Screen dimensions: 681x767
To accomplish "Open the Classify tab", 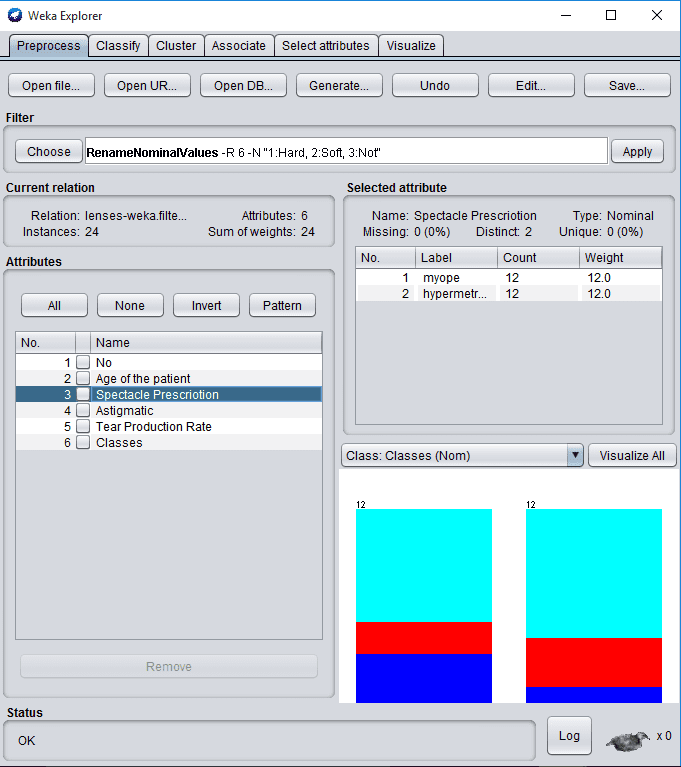I will (x=118, y=45).
